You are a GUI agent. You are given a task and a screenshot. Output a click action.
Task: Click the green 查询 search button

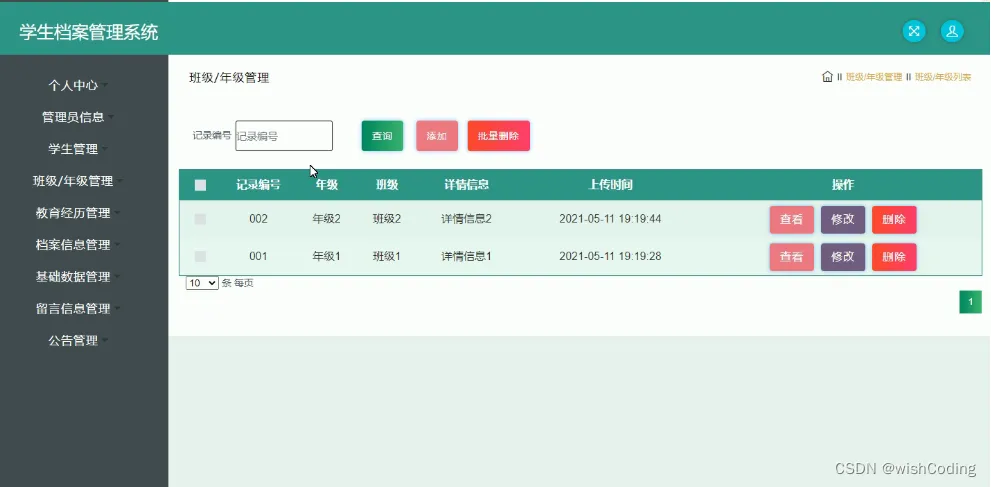tap(382, 136)
